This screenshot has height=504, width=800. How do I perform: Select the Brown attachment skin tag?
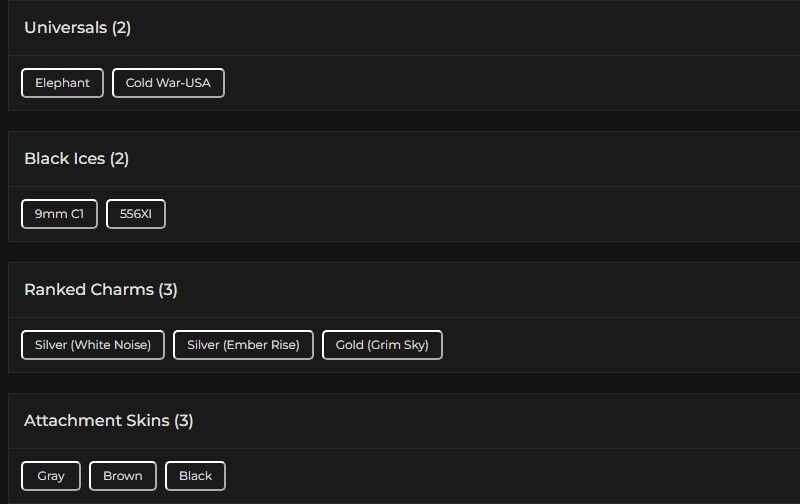(x=123, y=476)
